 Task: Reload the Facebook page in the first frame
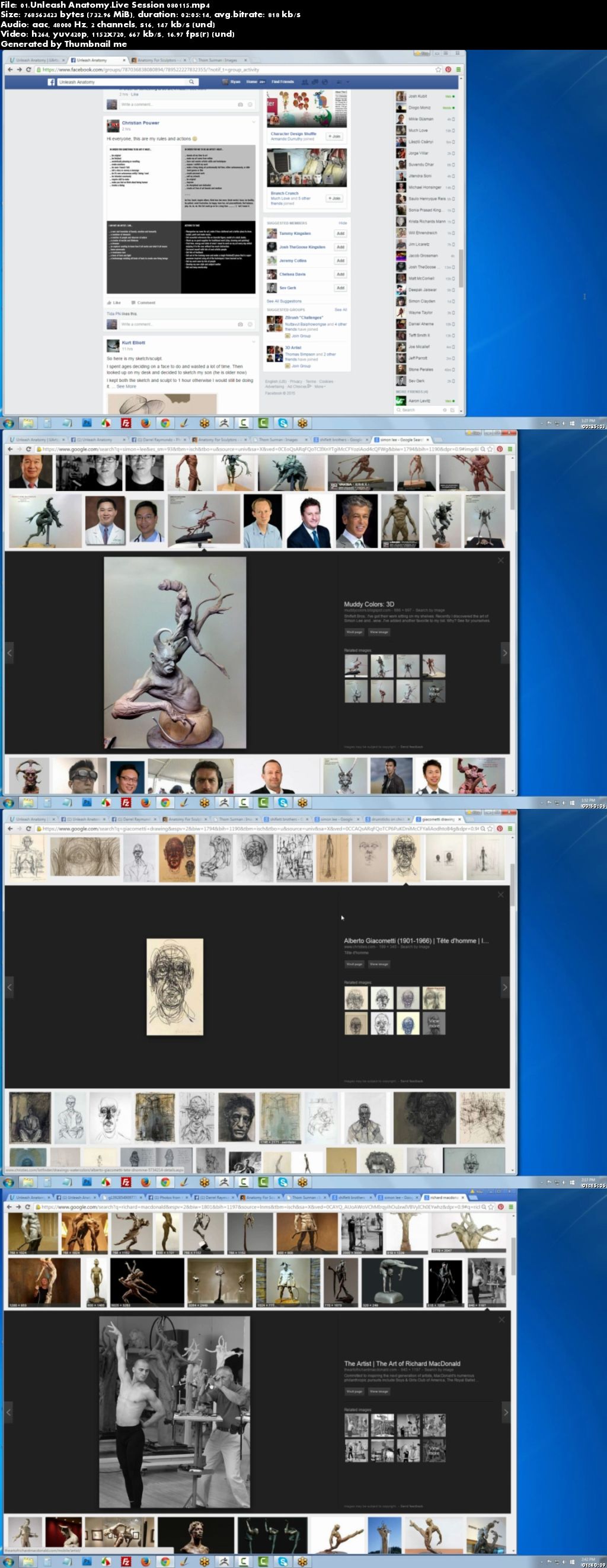28,70
